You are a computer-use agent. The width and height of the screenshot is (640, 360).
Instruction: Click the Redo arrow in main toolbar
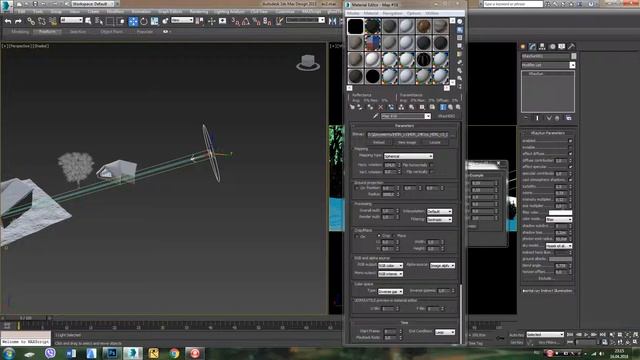coord(18,21)
